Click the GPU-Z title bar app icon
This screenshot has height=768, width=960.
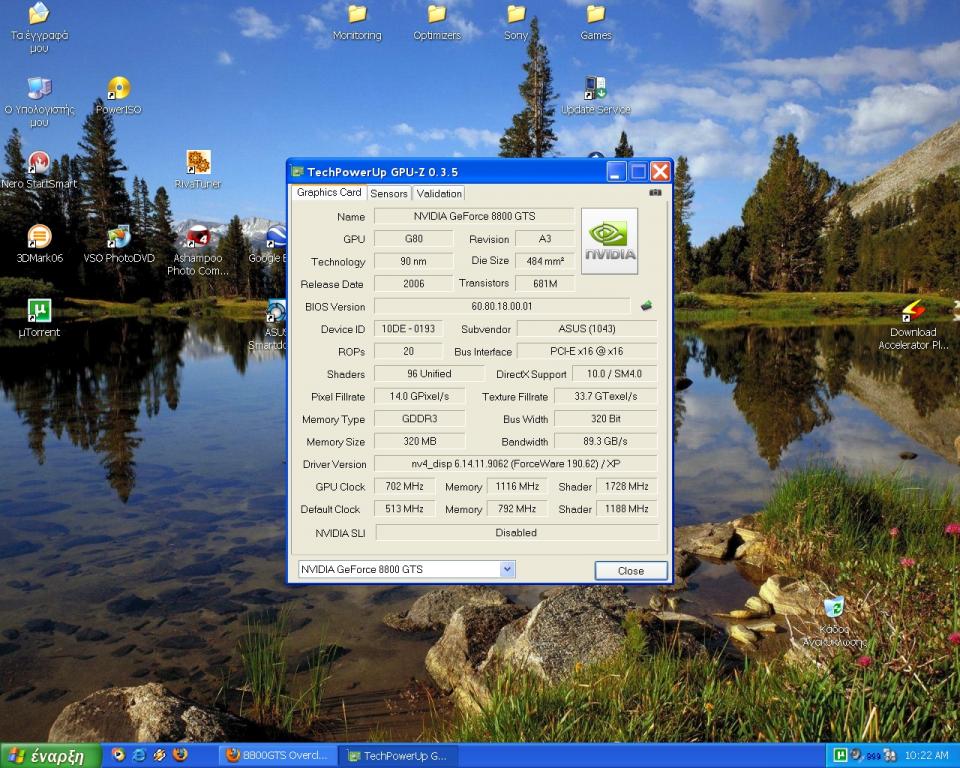[x=298, y=172]
